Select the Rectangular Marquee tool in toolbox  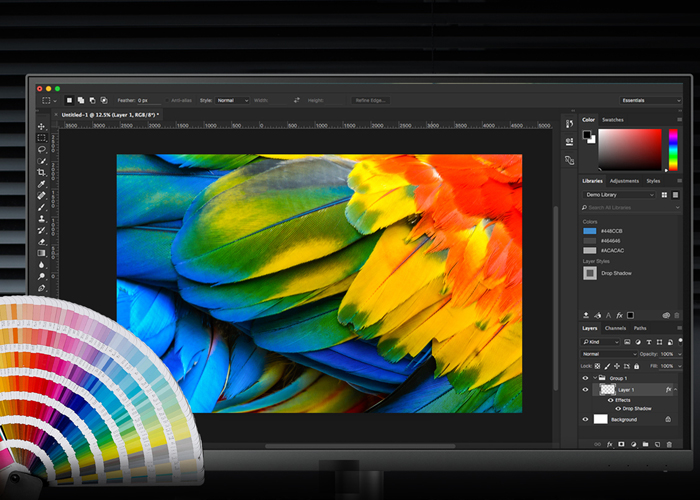(42, 138)
